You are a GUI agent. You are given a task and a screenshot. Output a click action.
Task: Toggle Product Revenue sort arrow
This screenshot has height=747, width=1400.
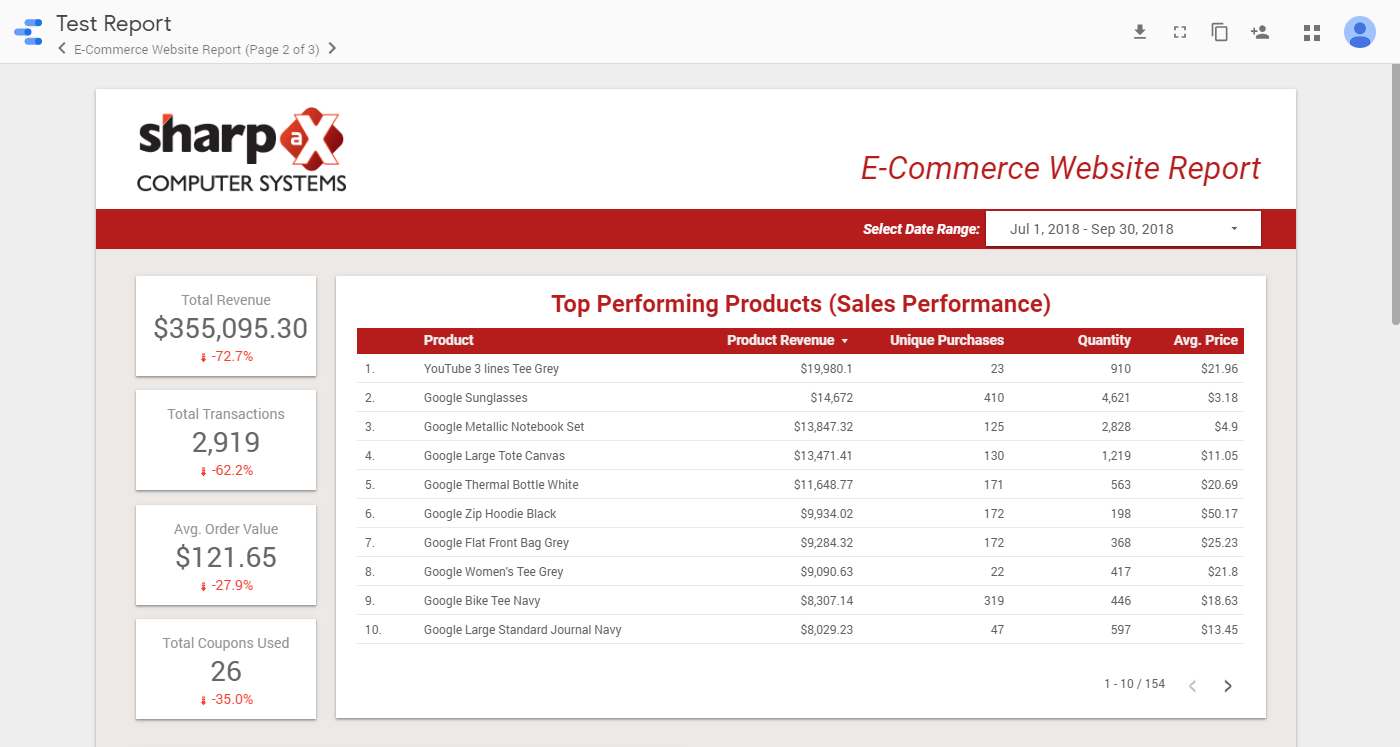[844, 341]
